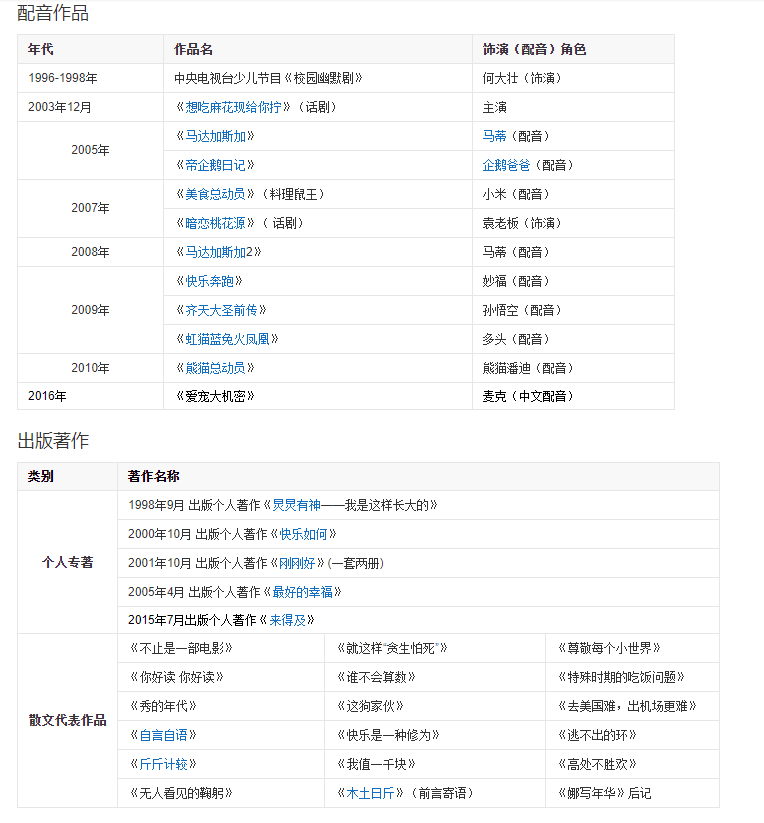Open the 马蒂 character link

494,136
